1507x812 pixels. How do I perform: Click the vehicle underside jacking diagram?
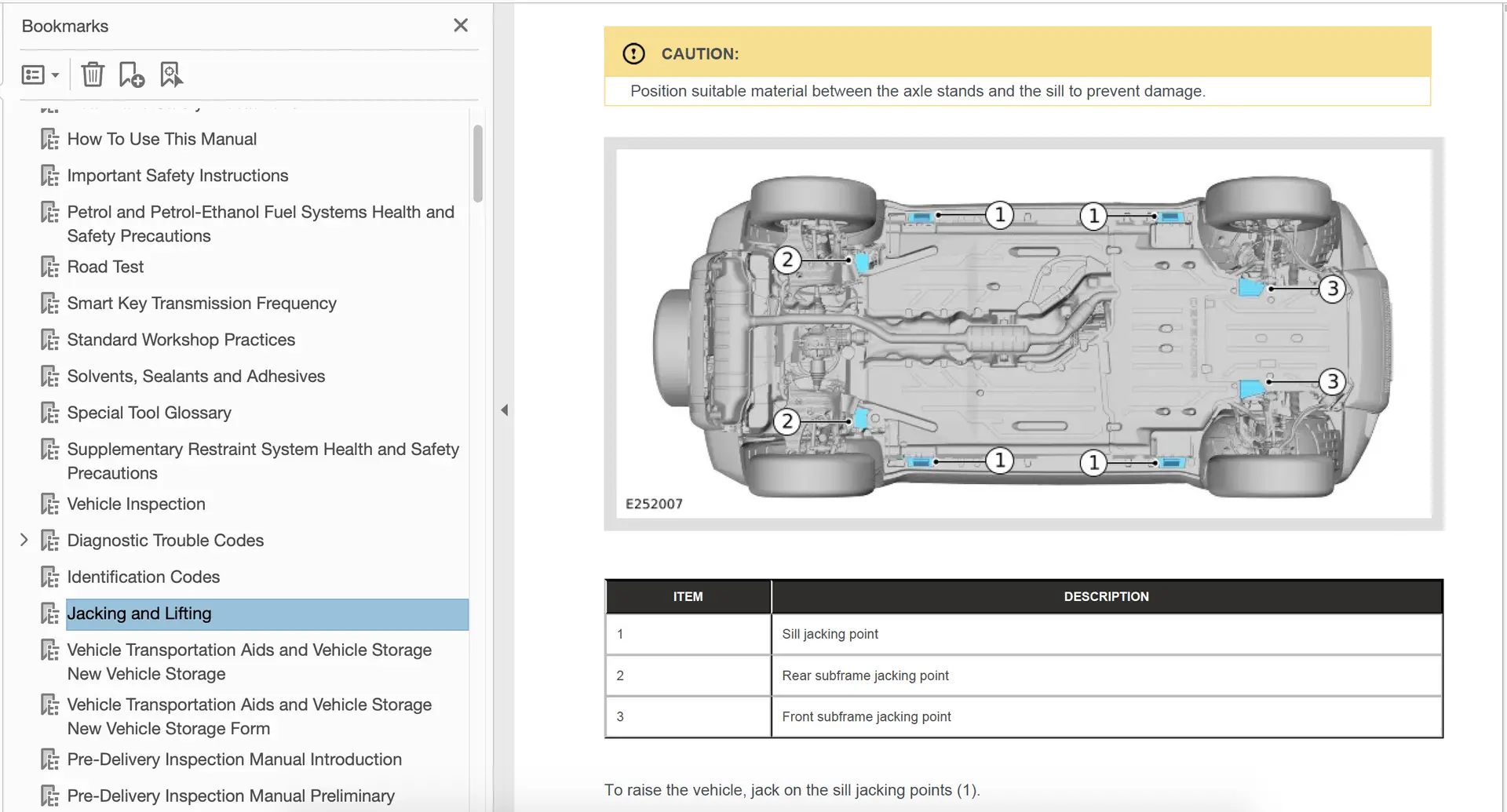tap(1023, 333)
